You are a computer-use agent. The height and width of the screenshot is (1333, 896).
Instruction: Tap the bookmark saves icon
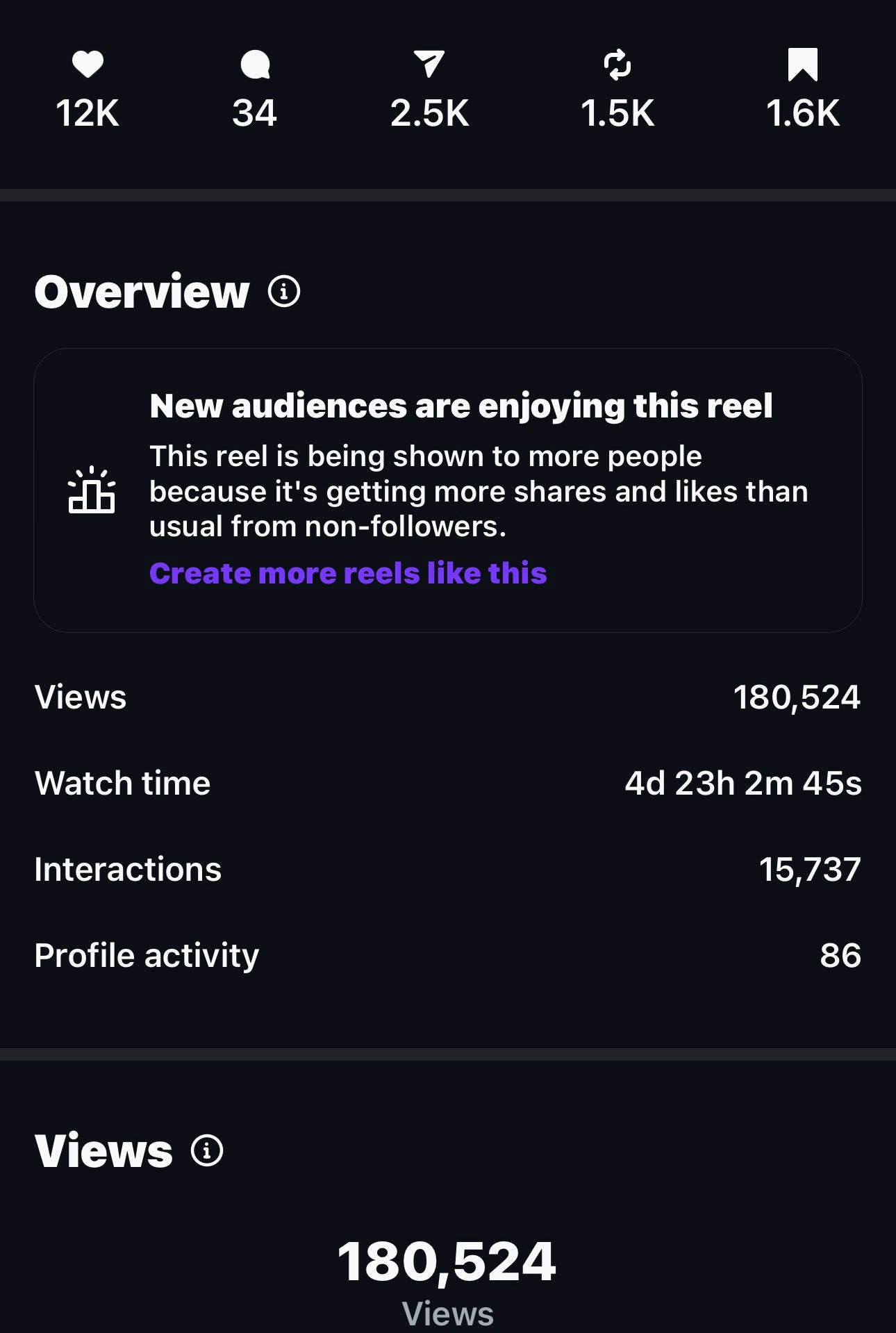[x=803, y=65]
